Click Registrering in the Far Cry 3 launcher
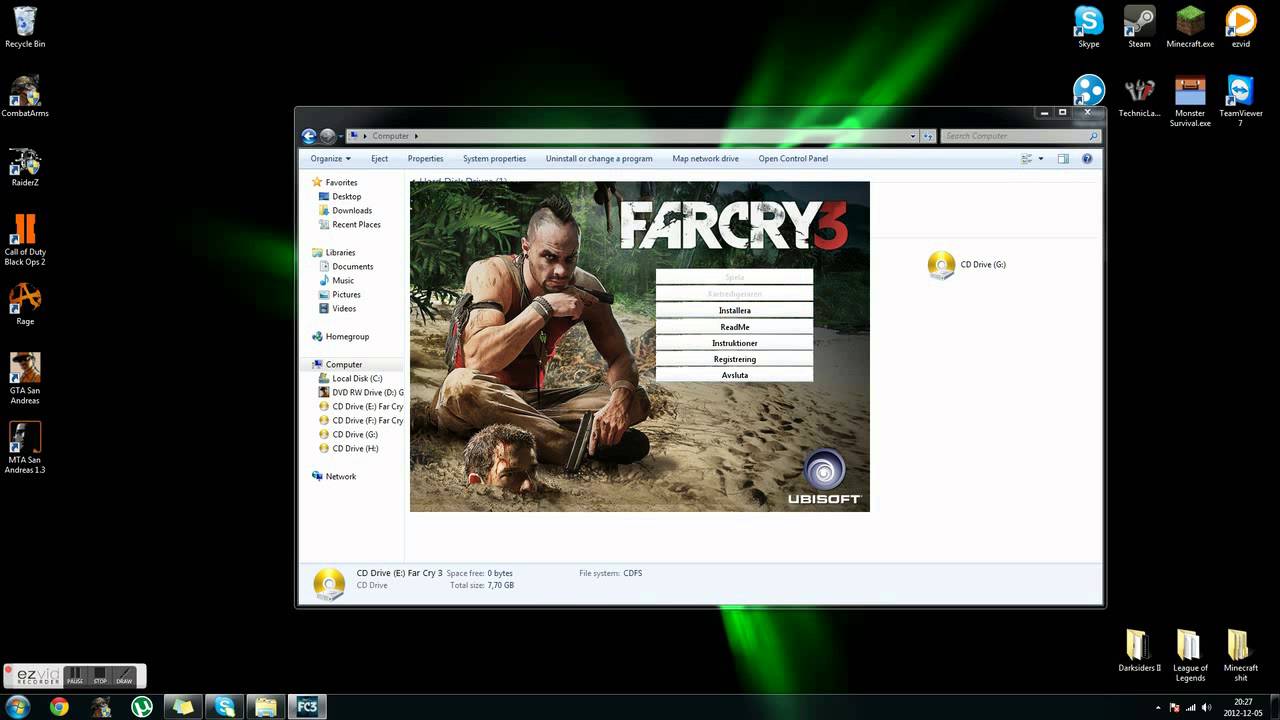This screenshot has width=1280, height=720. 734,359
